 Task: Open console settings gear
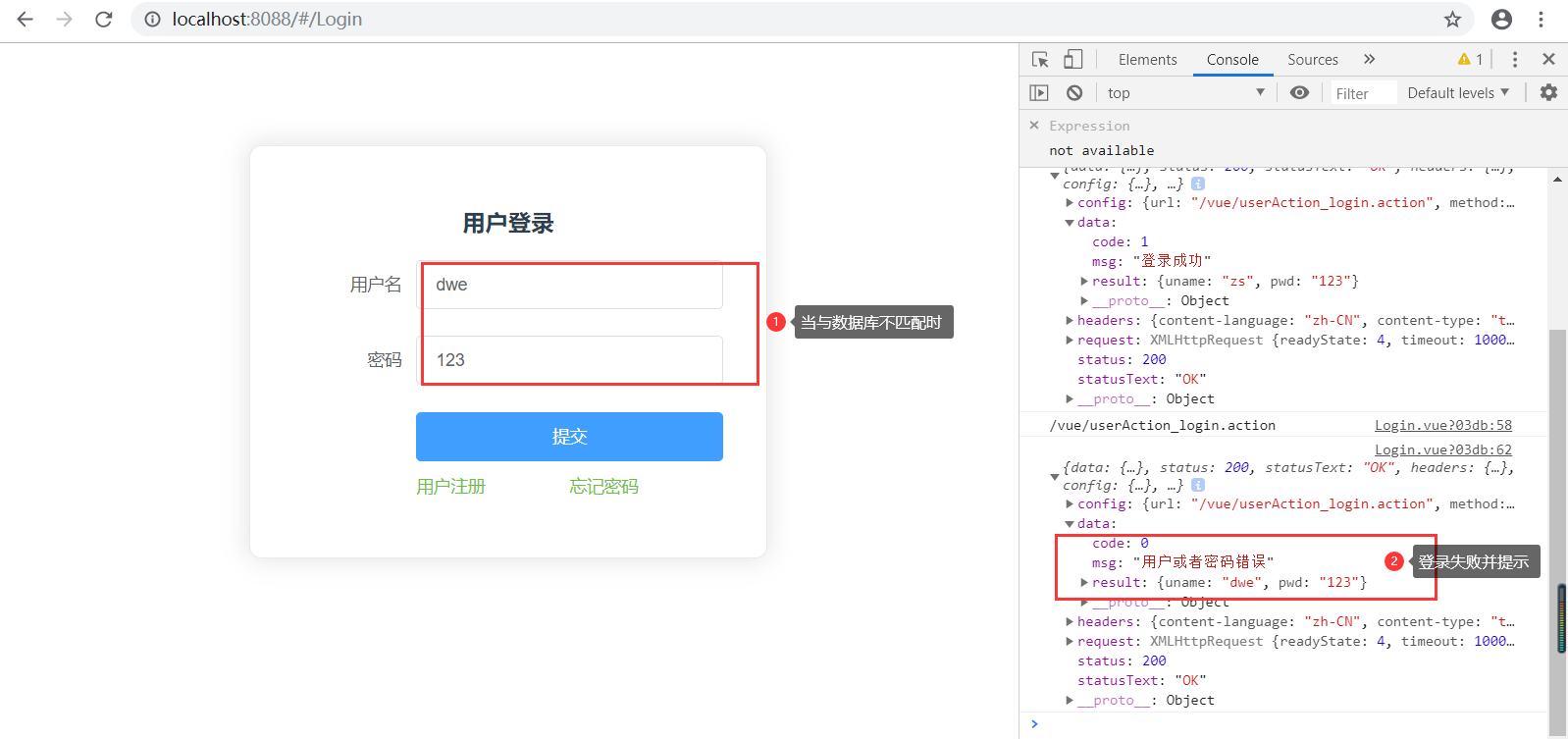[x=1548, y=93]
